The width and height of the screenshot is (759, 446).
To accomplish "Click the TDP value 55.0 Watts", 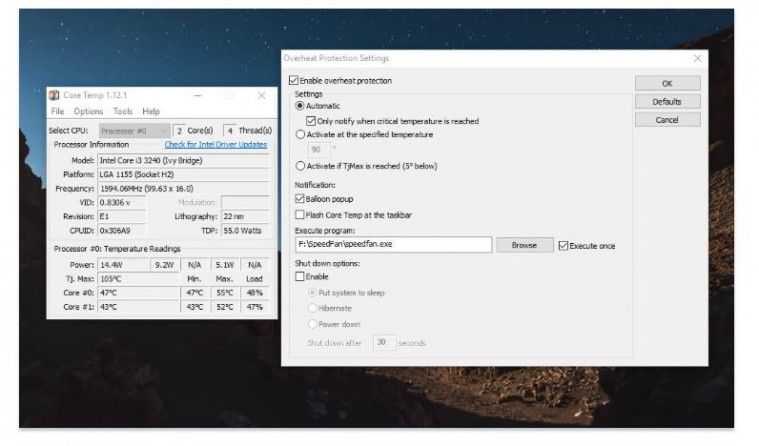I will point(245,231).
